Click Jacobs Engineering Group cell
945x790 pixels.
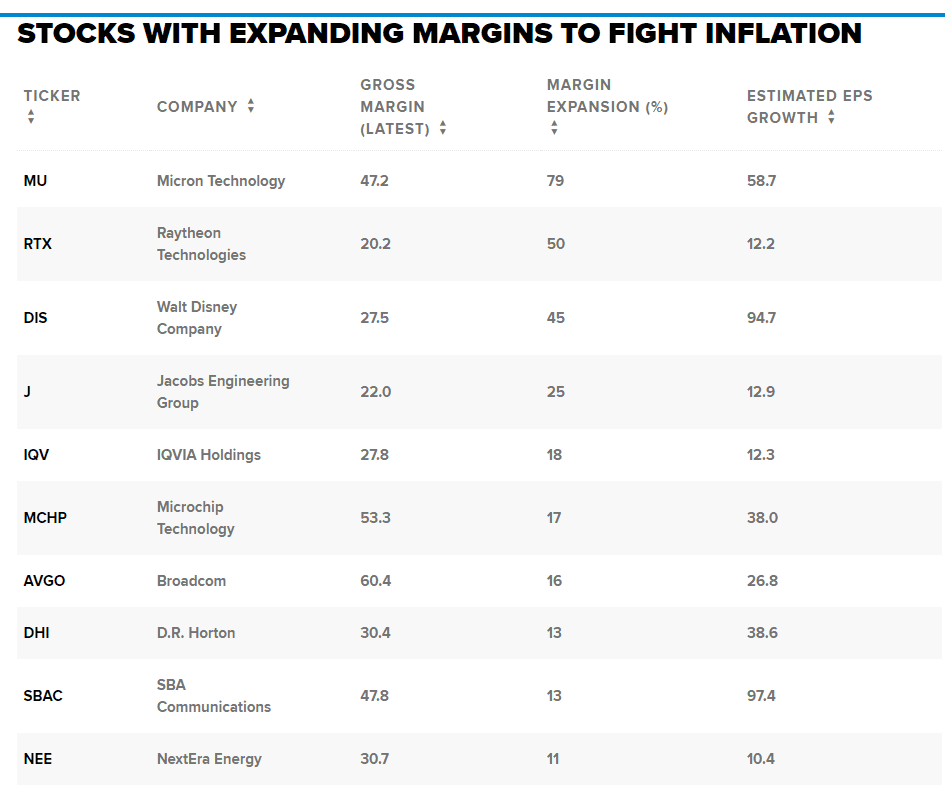click(223, 392)
